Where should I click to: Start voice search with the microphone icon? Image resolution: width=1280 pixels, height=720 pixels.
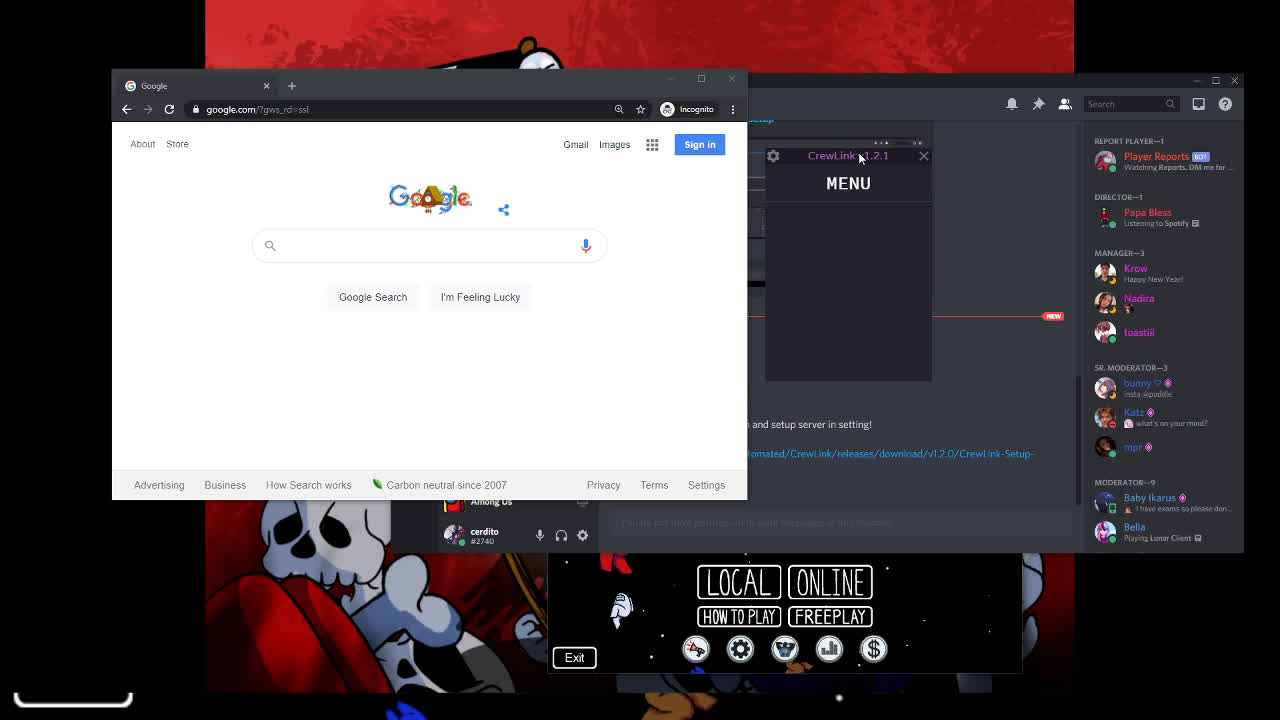[x=586, y=245]
